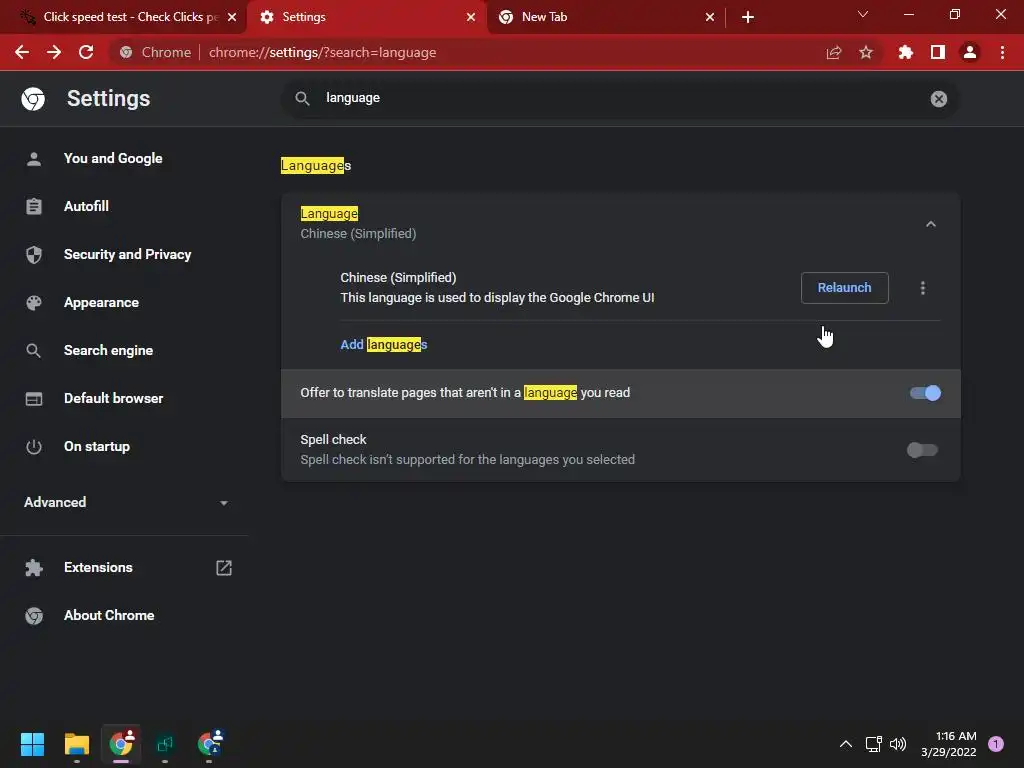Close the New Tab tab
Viewport: 1024px width, 768px height.
coord(710,17)
